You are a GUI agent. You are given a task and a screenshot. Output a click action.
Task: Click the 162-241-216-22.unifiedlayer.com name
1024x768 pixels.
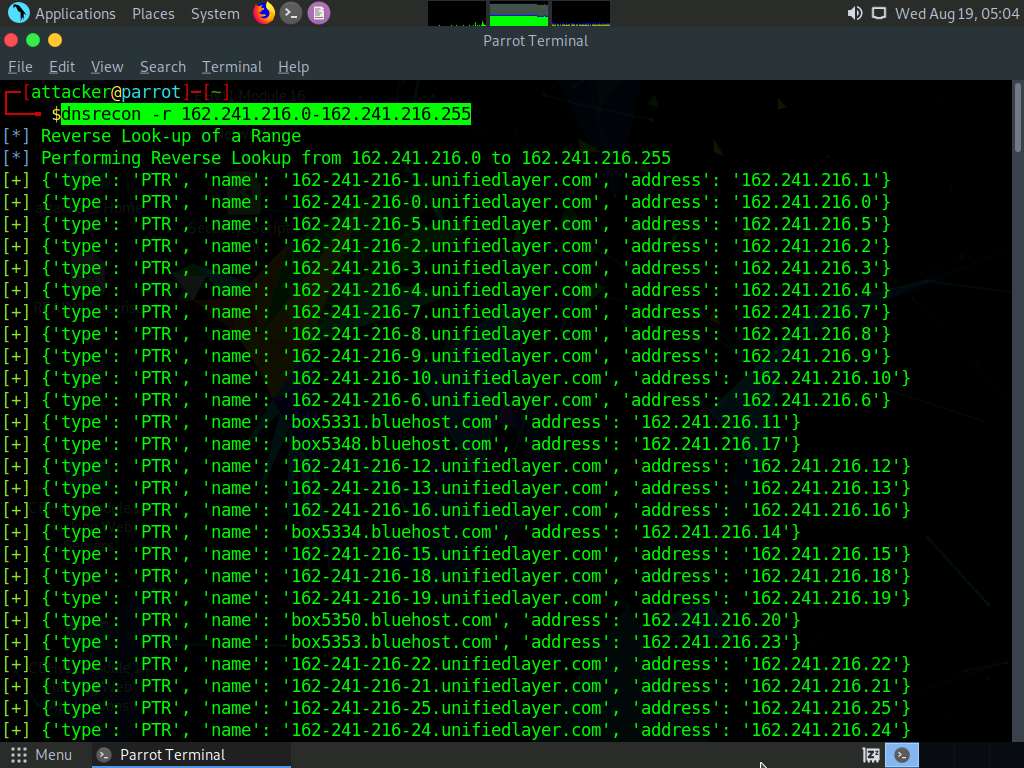point(446,664)
